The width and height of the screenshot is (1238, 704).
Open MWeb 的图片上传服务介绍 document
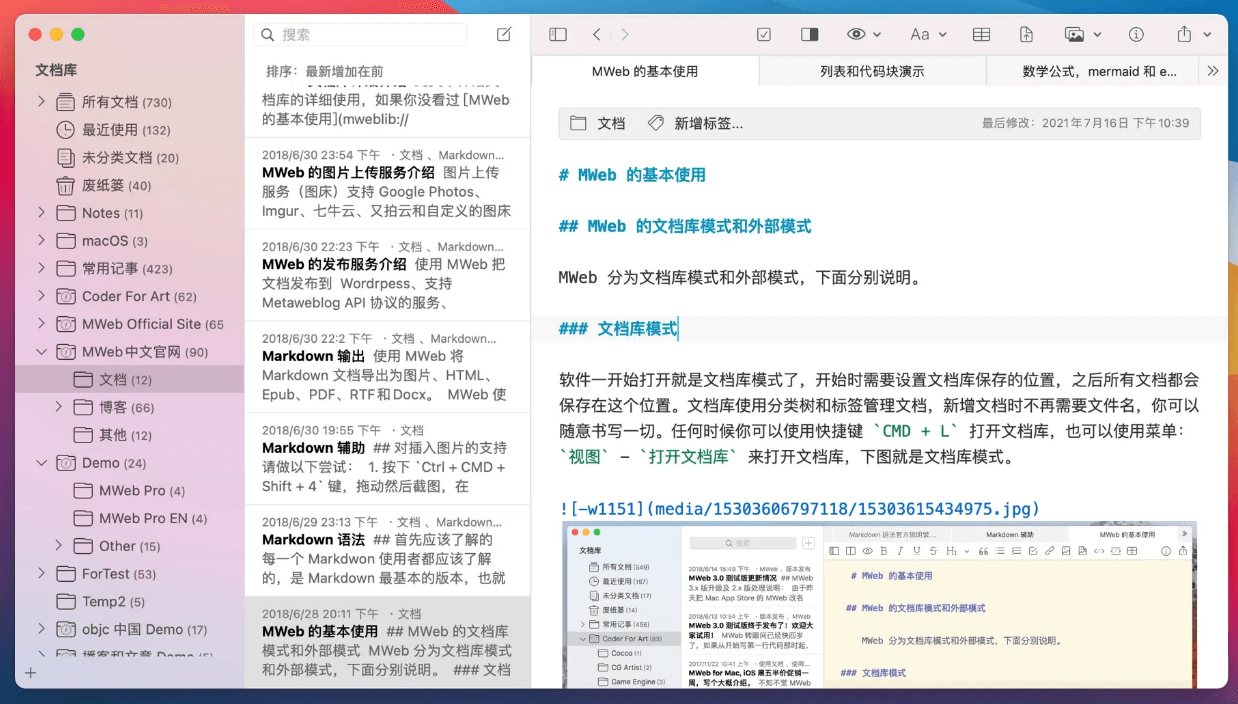(x=387, y=183)
